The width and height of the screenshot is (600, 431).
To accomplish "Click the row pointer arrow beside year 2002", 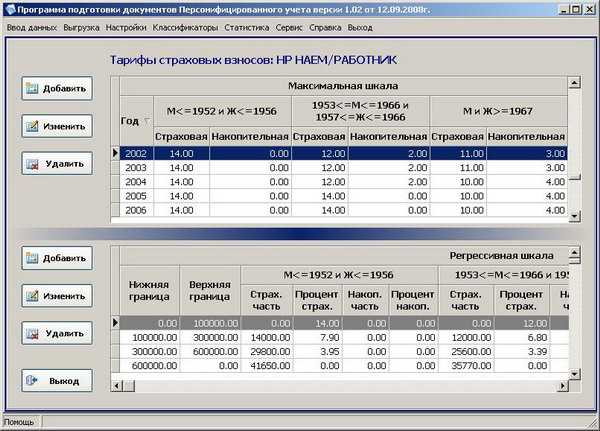I will (x=115, y=153).
